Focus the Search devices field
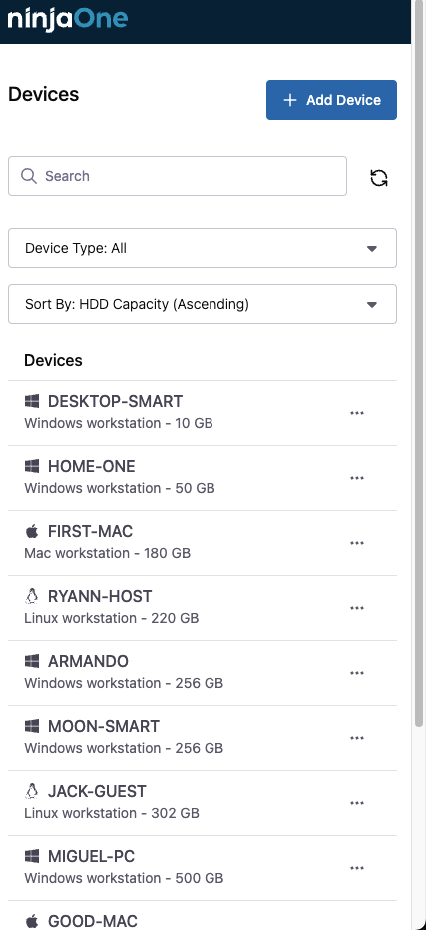Image resolution: width=426 pixels, height=930 pixels. tap(177, 176)
